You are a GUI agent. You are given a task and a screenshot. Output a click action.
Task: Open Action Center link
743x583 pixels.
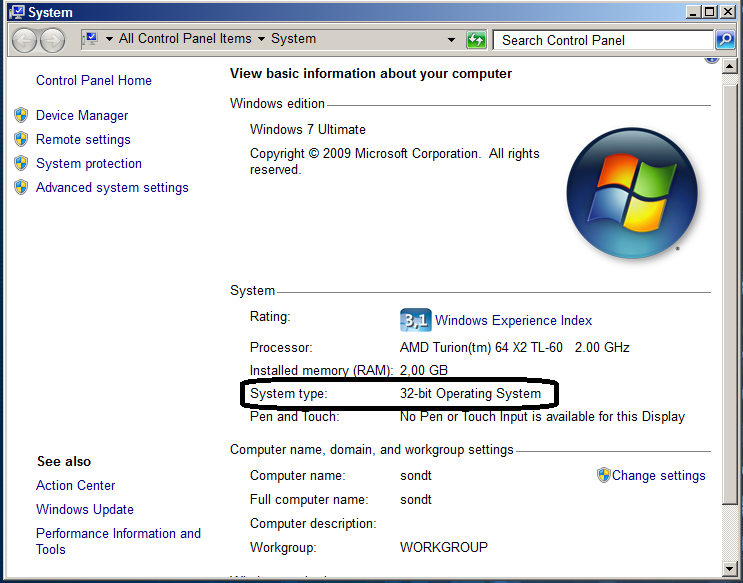pyautogui.click(x=76, y=485)
